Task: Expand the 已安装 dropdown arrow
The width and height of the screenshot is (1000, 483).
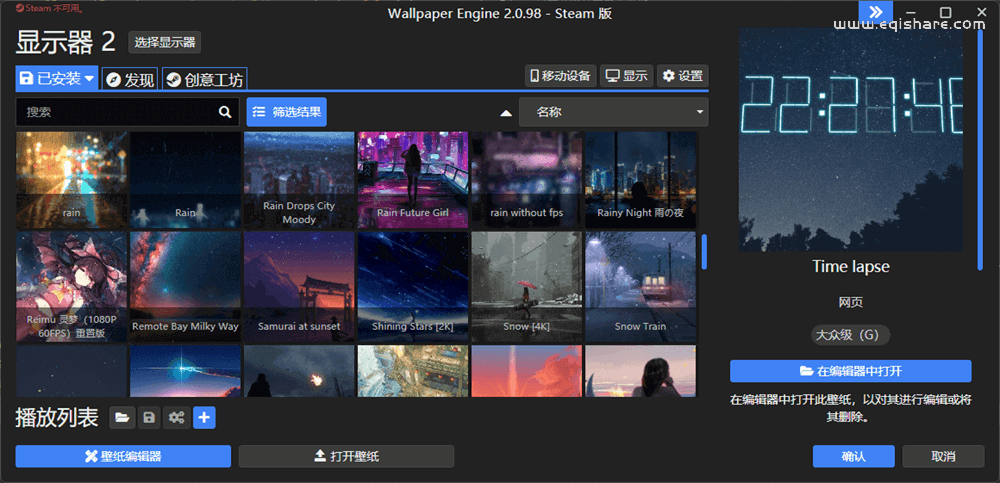Action: point(89,78)
